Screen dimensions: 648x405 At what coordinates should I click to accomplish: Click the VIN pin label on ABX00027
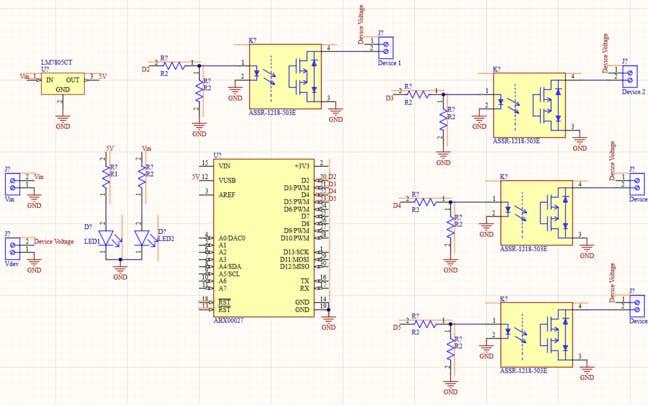[x=224, y=166]
